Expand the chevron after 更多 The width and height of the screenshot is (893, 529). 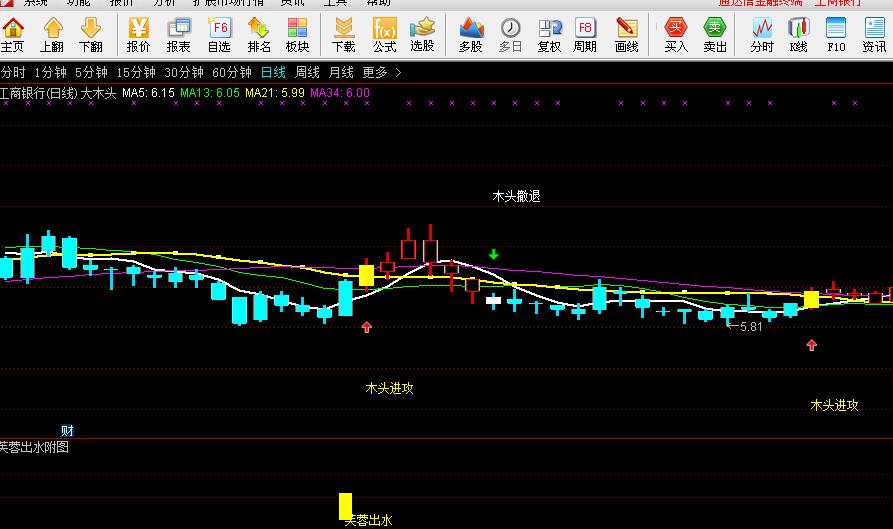pyautogui.click(x=398, y=73)
